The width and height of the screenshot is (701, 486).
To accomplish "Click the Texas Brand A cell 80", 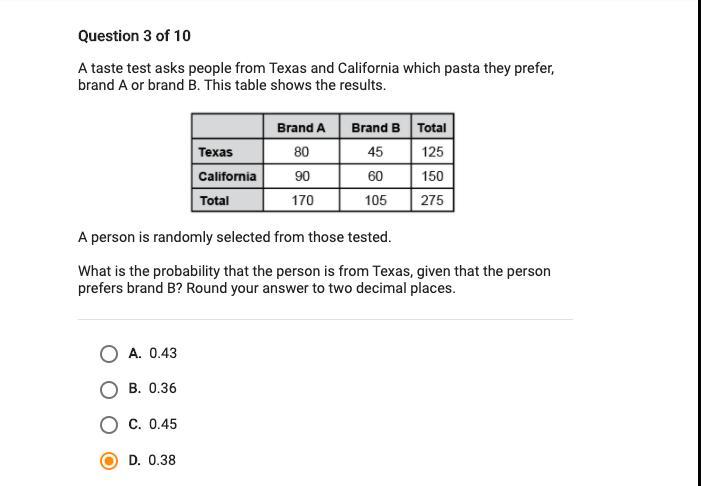I will pyautogui.click(x=301, y=152).
